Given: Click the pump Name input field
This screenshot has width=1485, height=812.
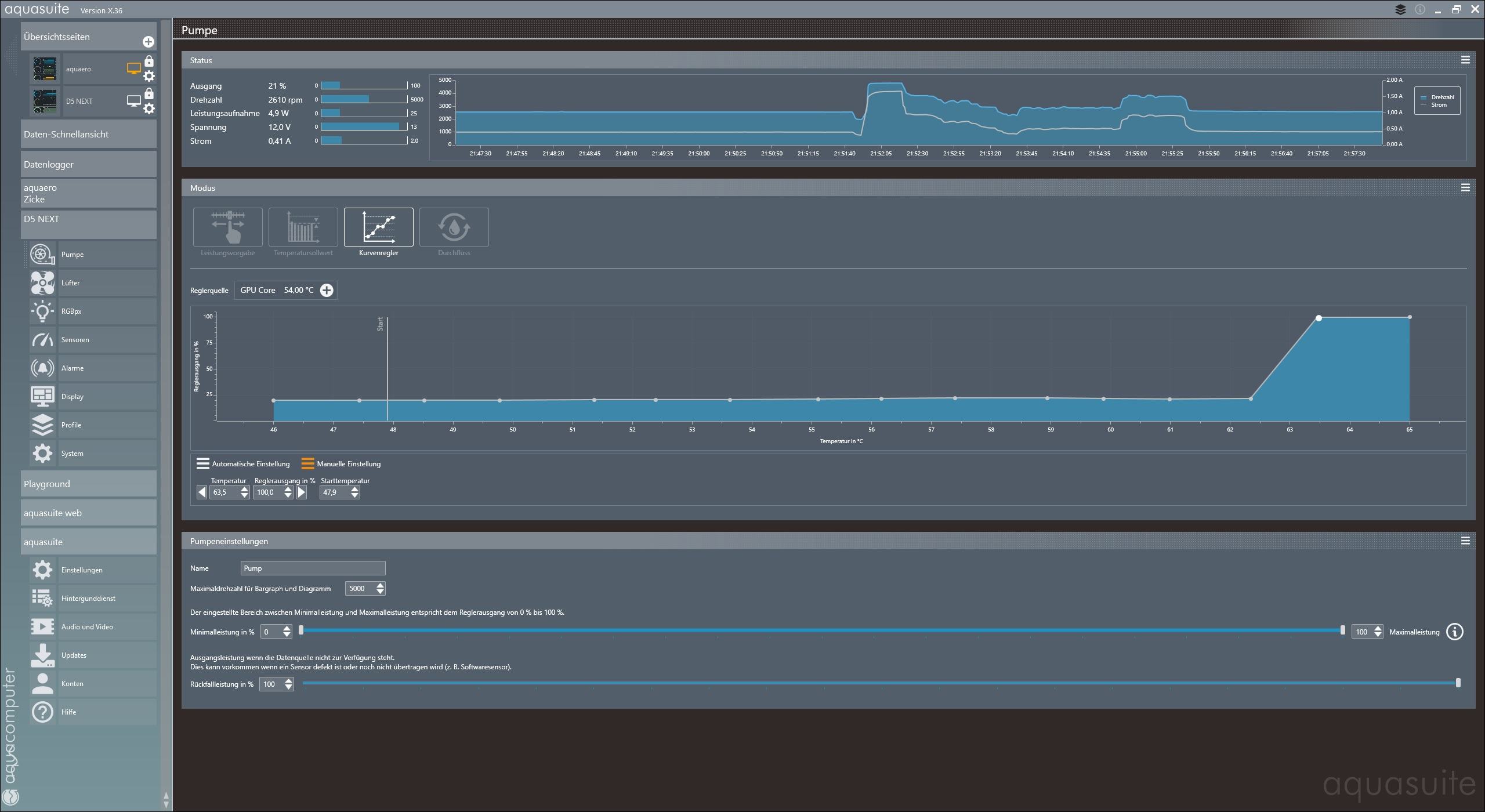Looking at the screenshot, I should [x=313, y=568].
